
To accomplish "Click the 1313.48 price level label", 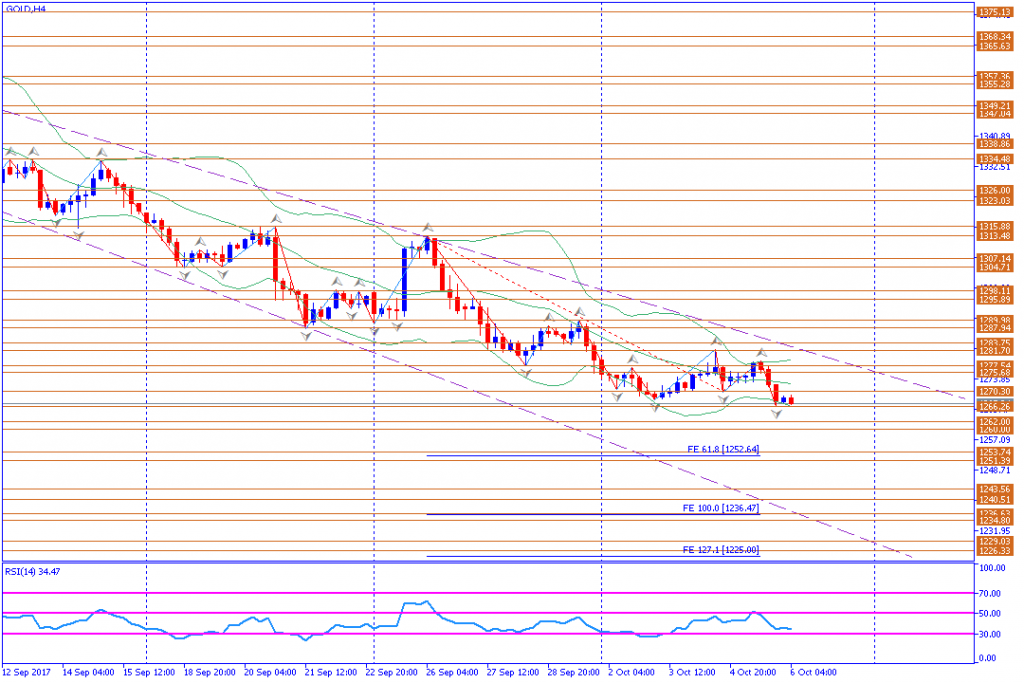I will click(995, 236).
